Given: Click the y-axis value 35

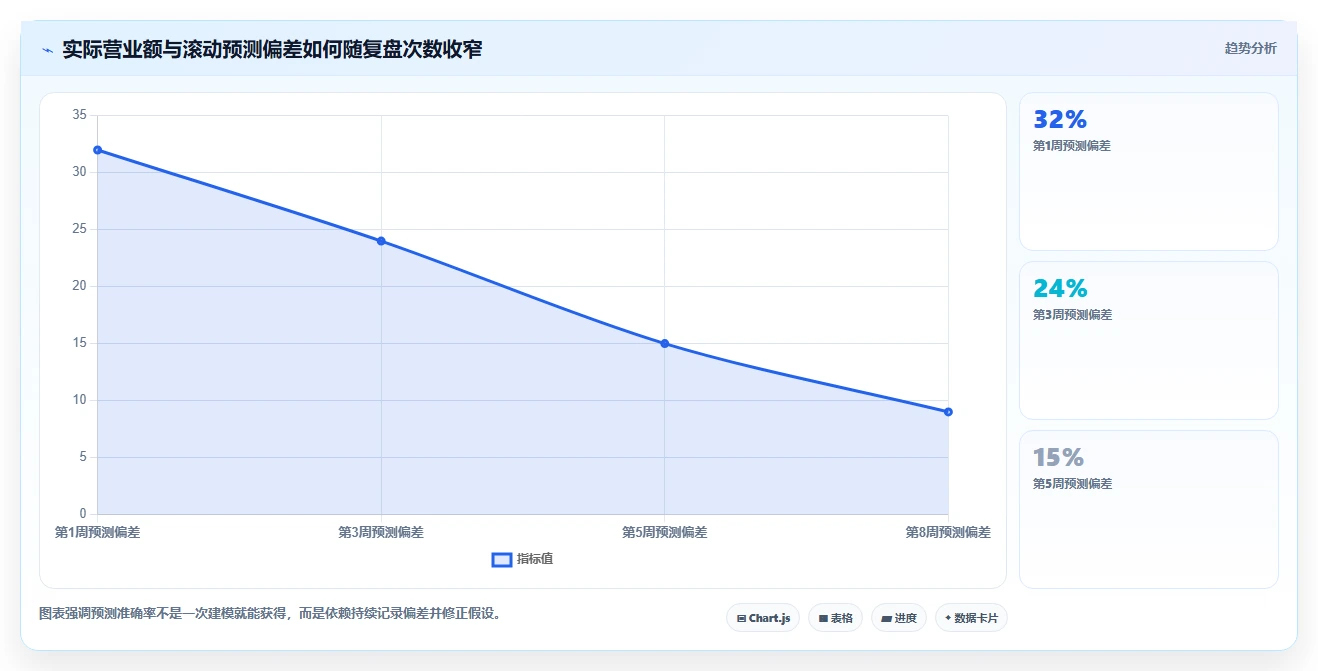Looking at the screenshot, I should (x=80, y=115).
